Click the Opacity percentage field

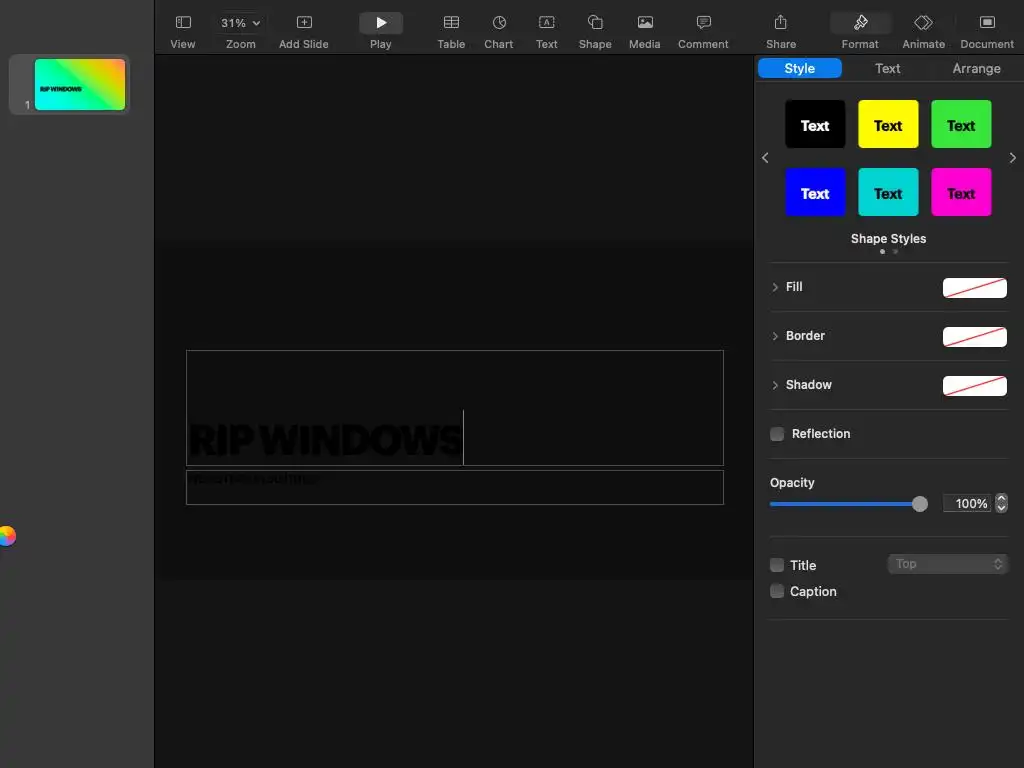tap(967, 504)
